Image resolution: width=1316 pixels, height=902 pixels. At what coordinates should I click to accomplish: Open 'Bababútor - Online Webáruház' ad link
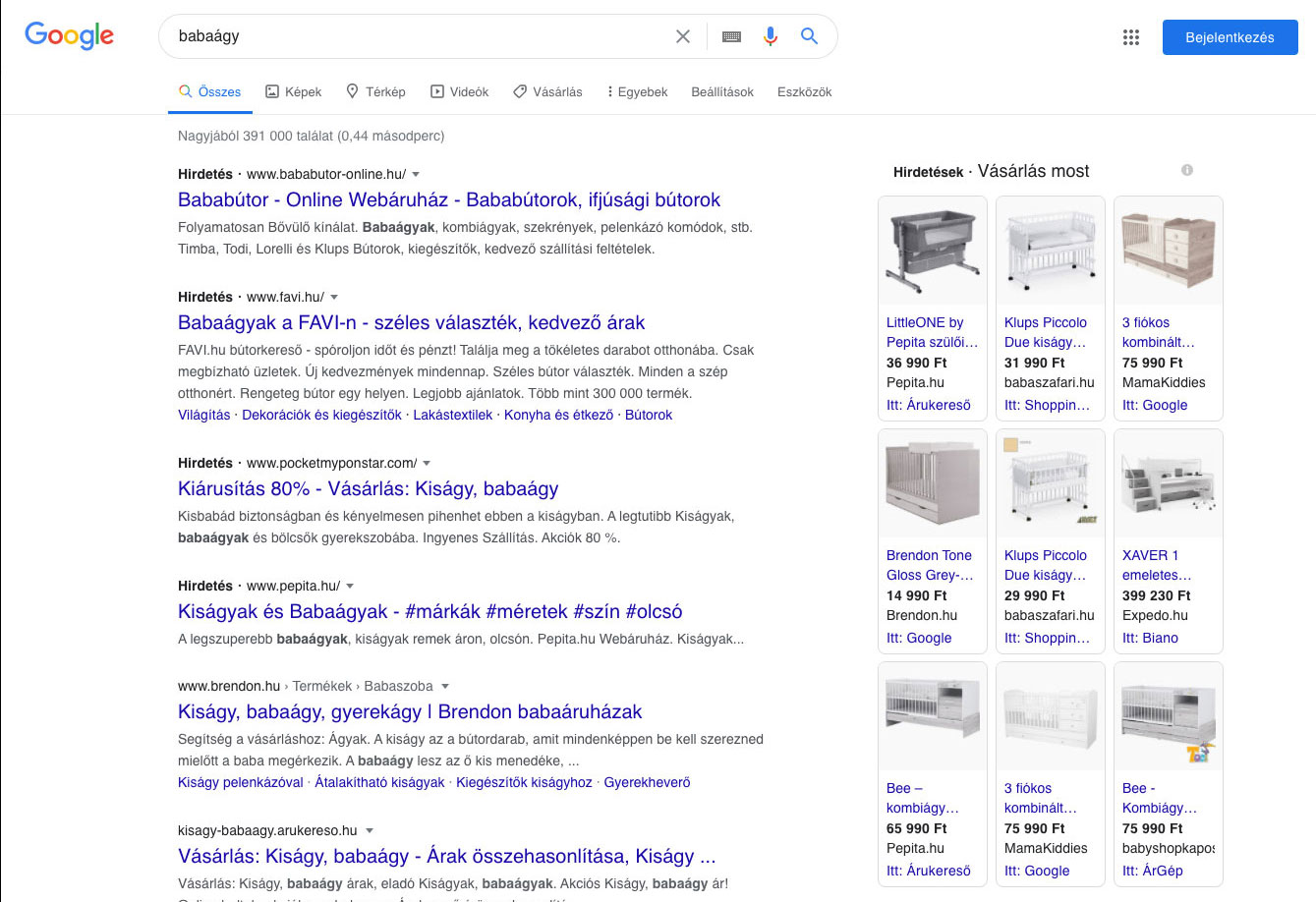(x=449, y=199)
